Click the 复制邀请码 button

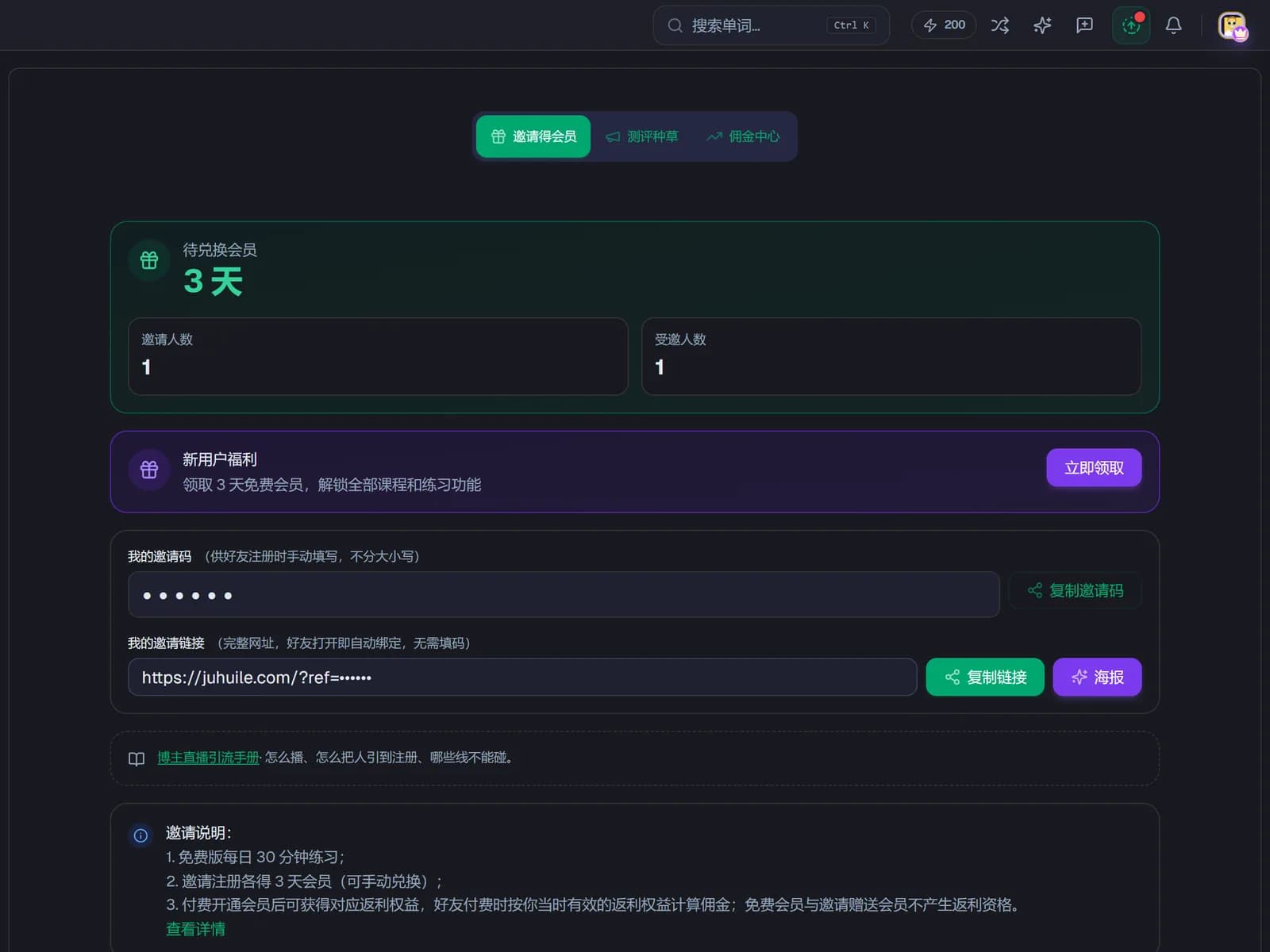coord(1076,590)
